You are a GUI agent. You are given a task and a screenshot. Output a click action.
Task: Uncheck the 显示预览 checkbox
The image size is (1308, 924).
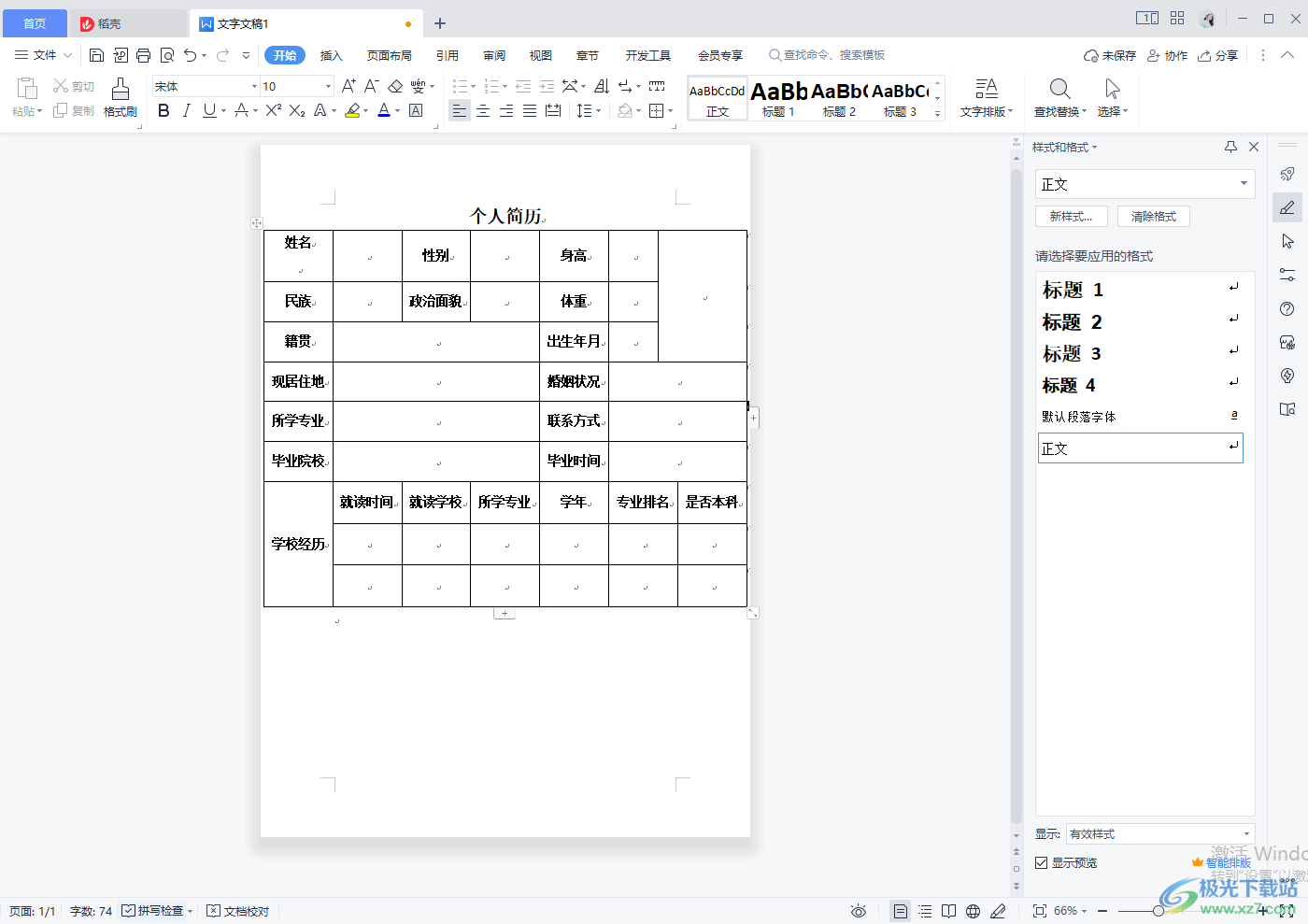pos(1041,862)
